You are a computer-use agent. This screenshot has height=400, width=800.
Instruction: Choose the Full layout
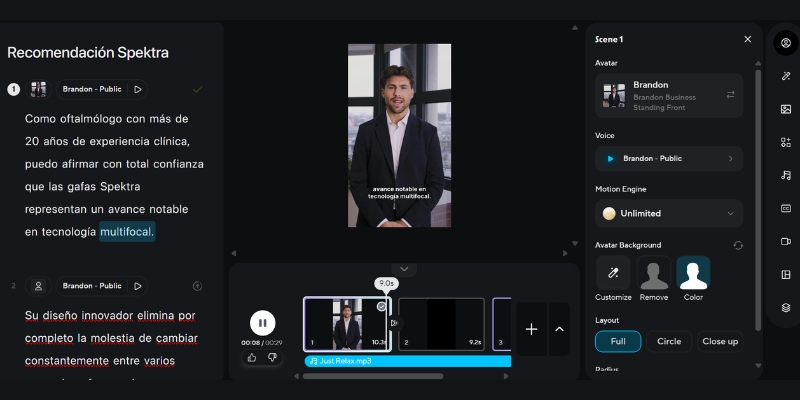pyautogui.click(x=618, y=341)
